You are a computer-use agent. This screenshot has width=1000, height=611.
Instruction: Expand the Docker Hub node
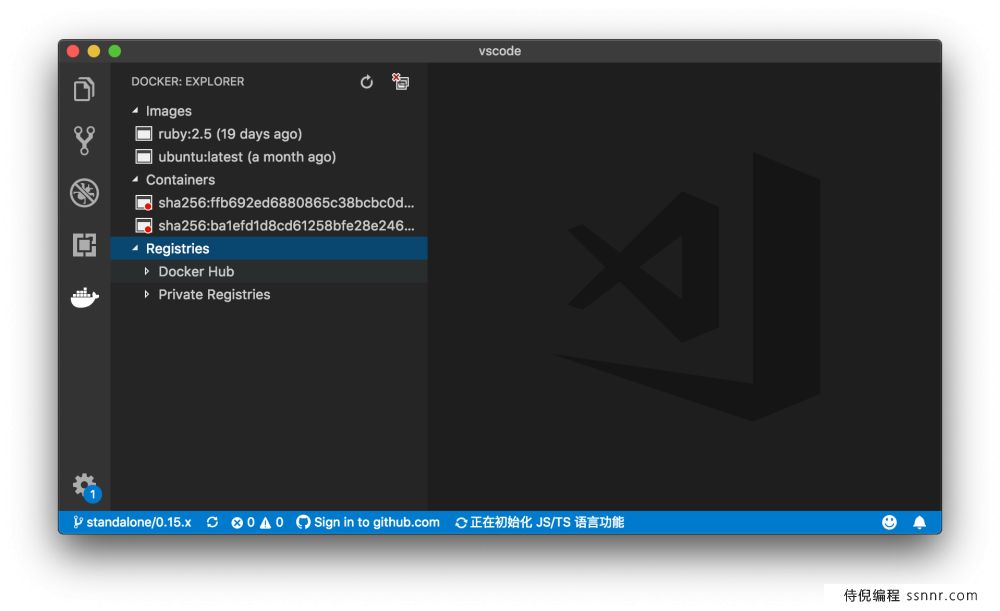pyautogui.click(x=147, y=272)
